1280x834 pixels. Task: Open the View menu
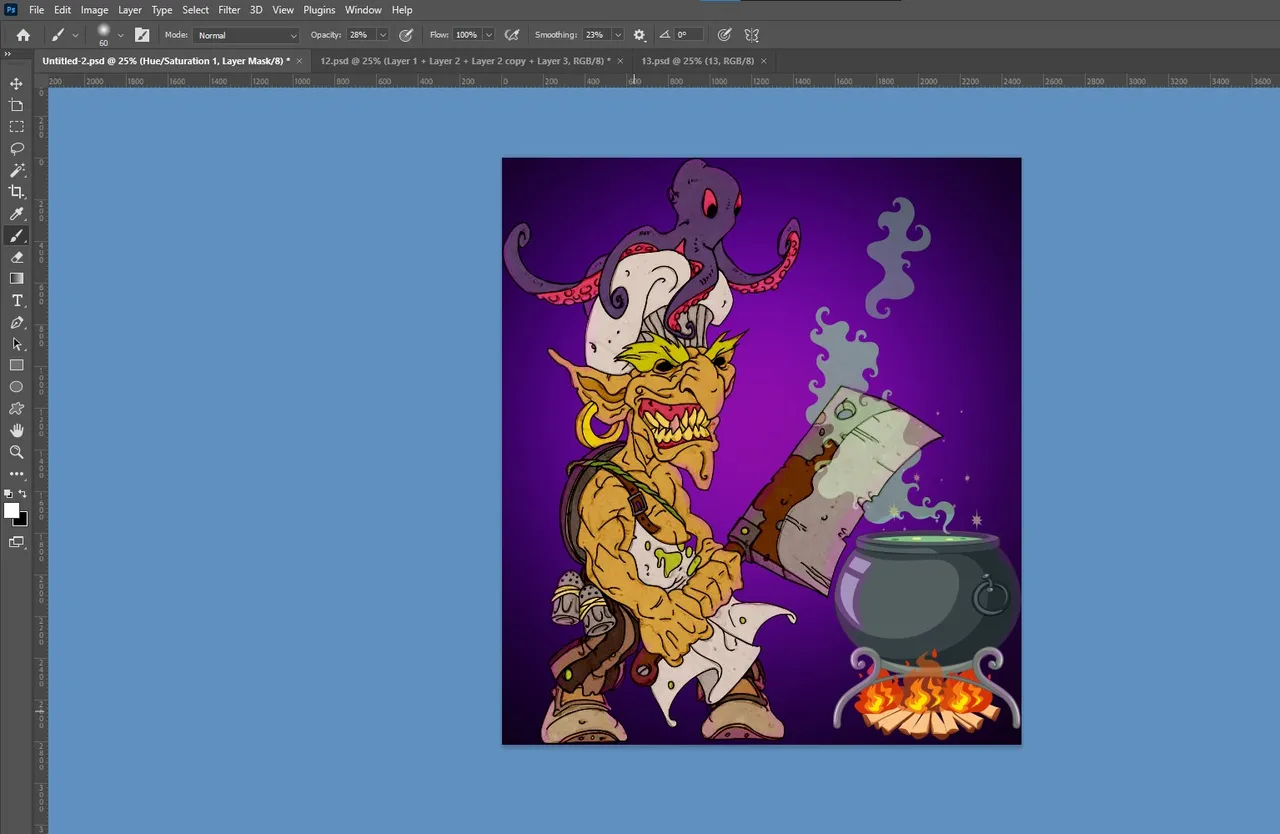coord(283,10)
